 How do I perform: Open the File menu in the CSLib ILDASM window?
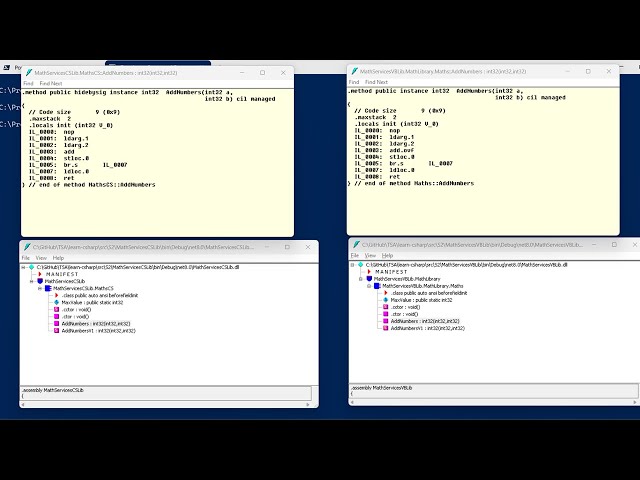25,258
